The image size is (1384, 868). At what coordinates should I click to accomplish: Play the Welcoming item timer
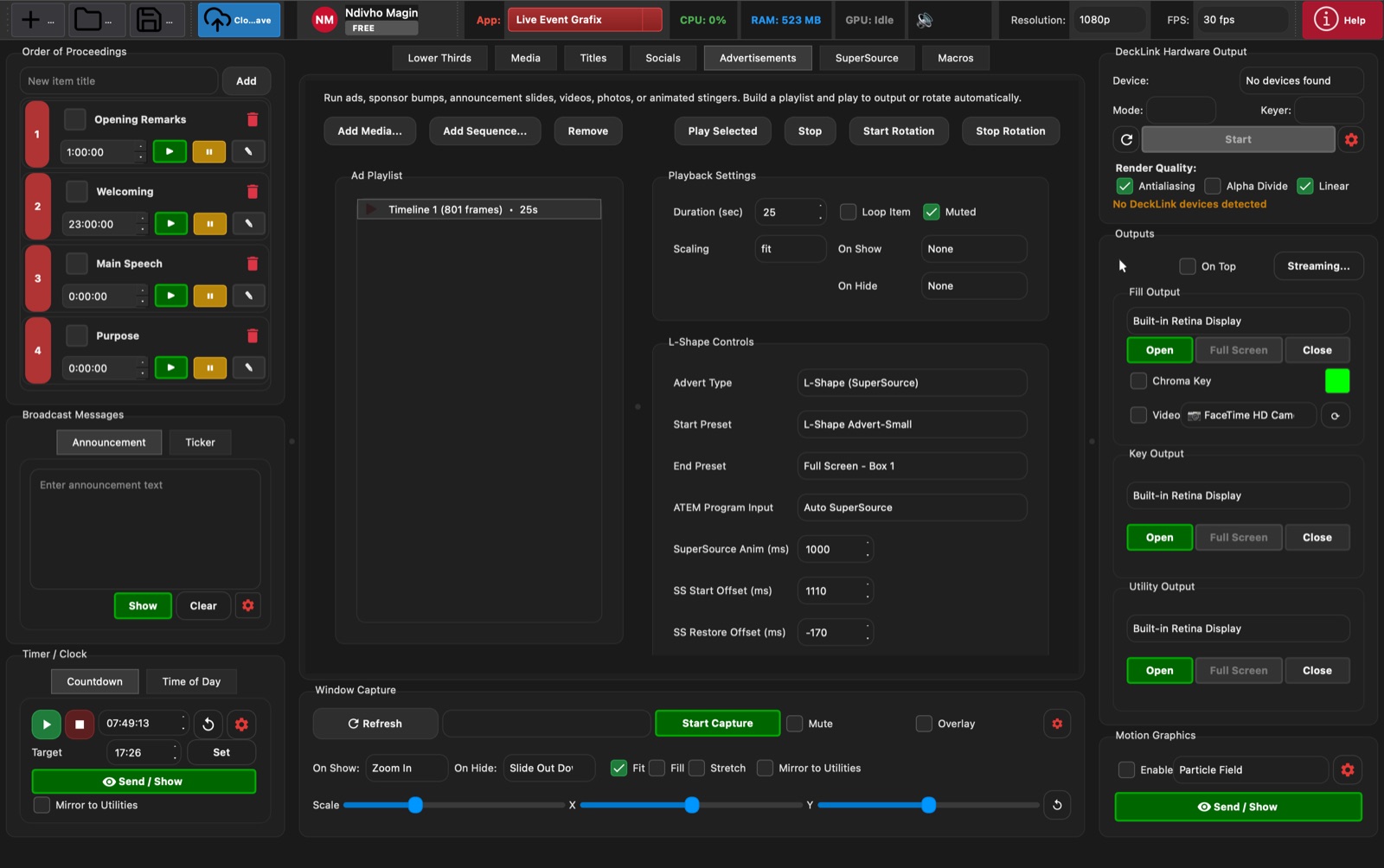(x=171, y=224)
